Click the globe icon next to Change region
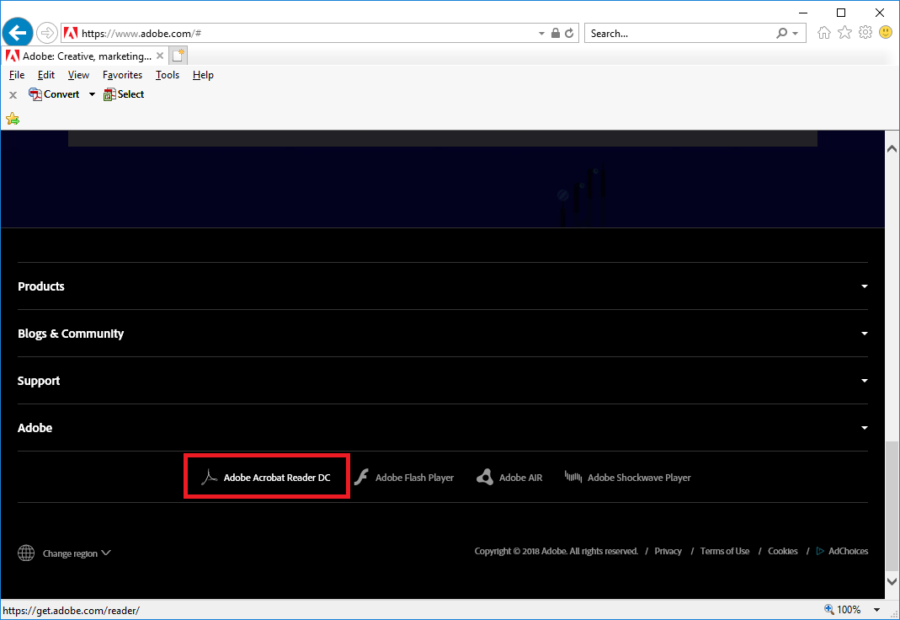 pos(24,552)
